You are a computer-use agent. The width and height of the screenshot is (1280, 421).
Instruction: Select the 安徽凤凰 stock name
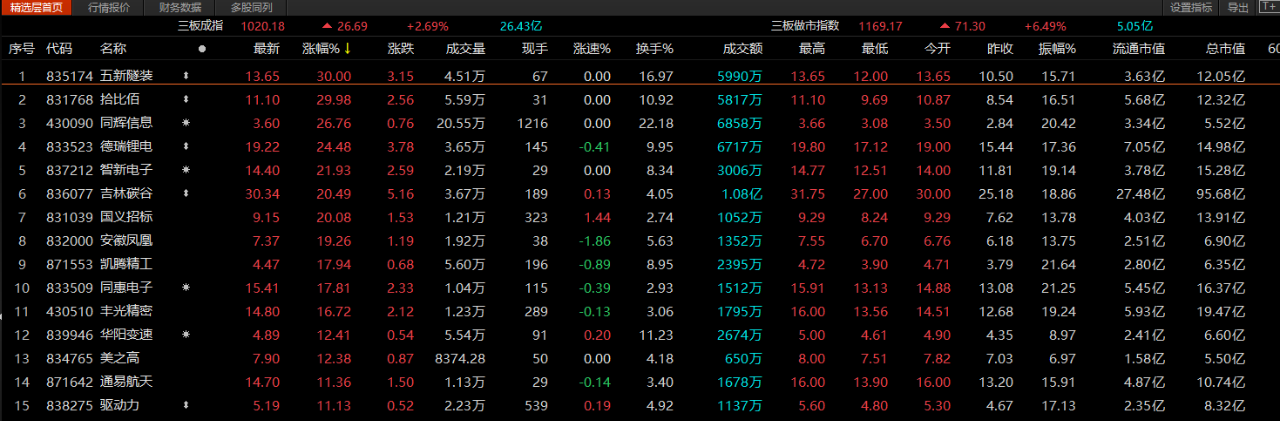[x=127, y=240]
